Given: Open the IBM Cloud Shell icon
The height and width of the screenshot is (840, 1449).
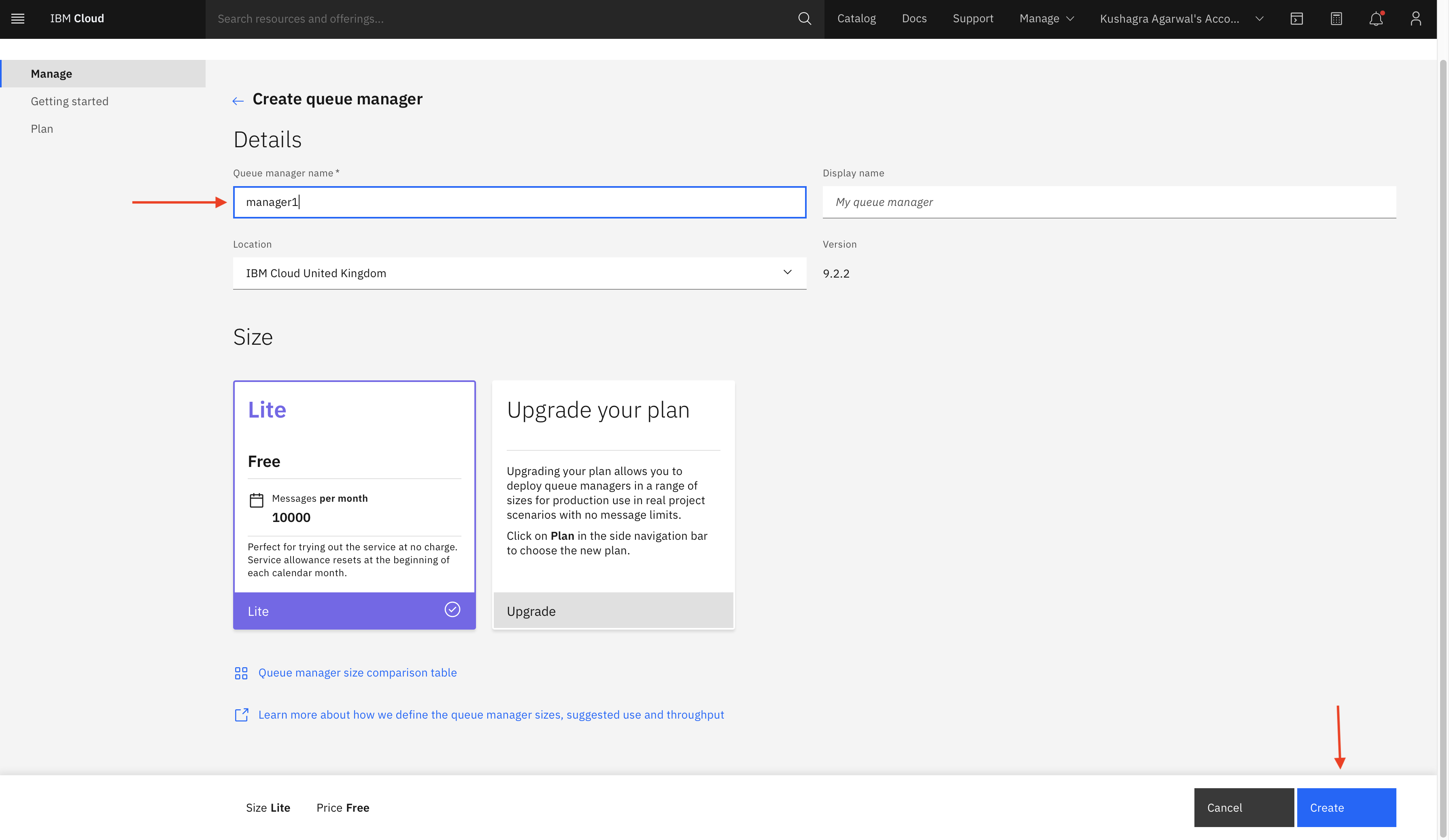Looking at the screenshot, I should pyautogui.click(x=1297, y=18).
